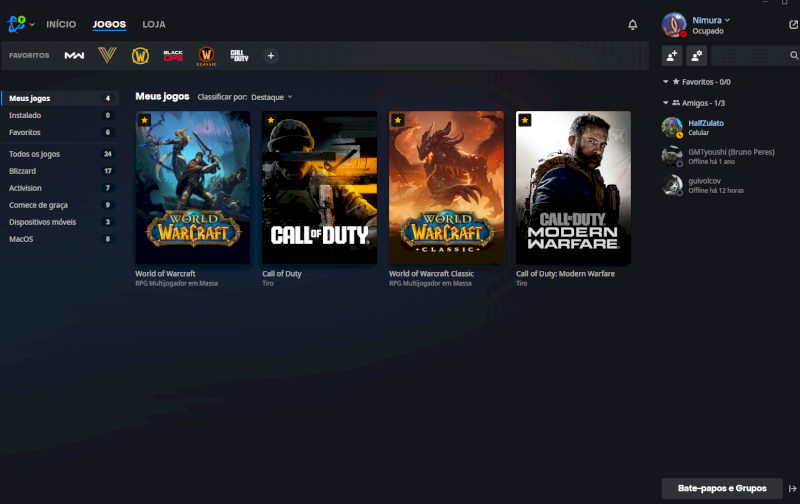This screenshot has width=800, height=504.
Task: Pop out the friends panel window
Action: pyautogui.click(x=793, y=24)
